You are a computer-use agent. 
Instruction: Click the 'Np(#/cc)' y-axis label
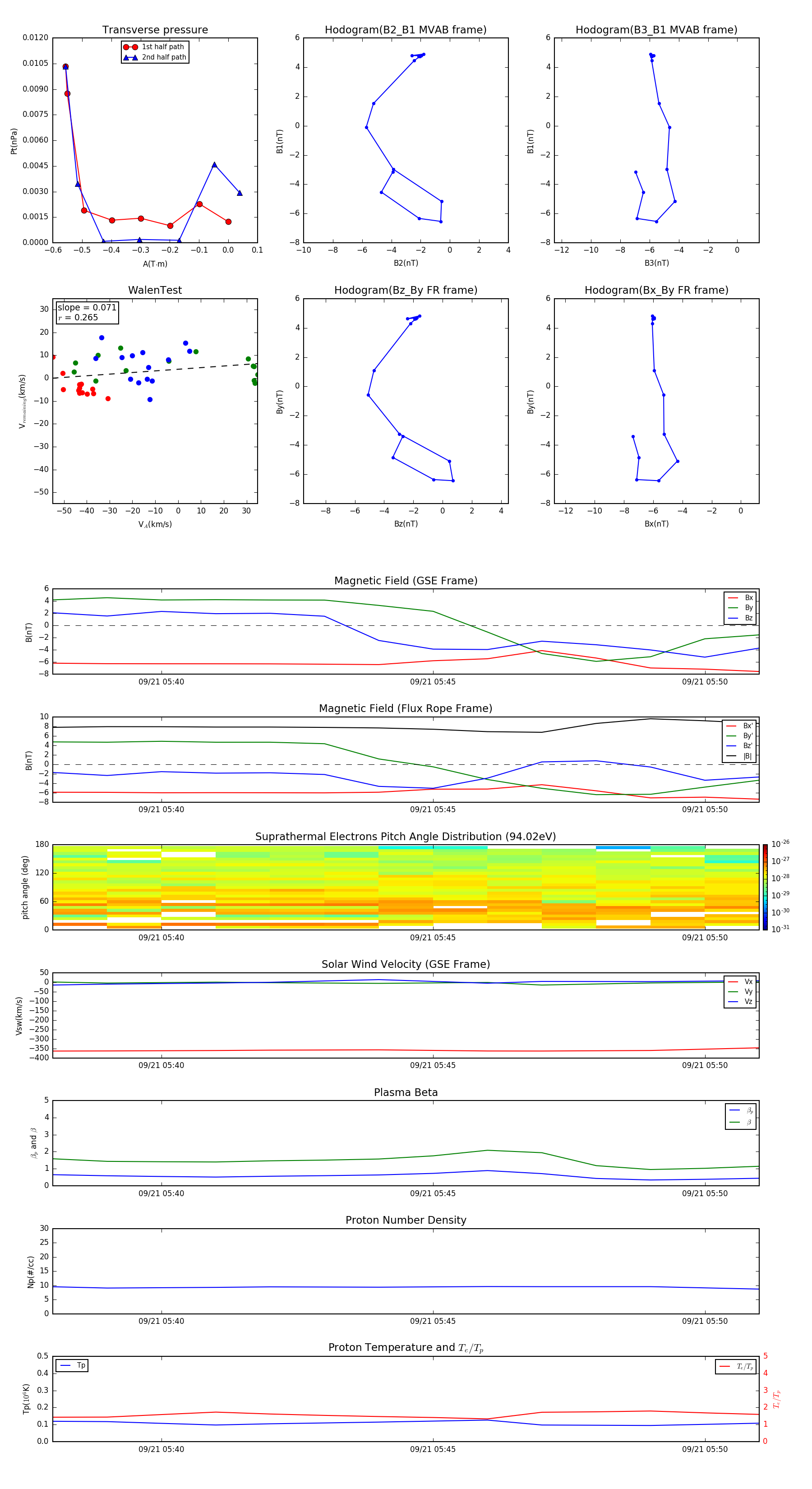pyautogui.click(x=31, y=1271)
